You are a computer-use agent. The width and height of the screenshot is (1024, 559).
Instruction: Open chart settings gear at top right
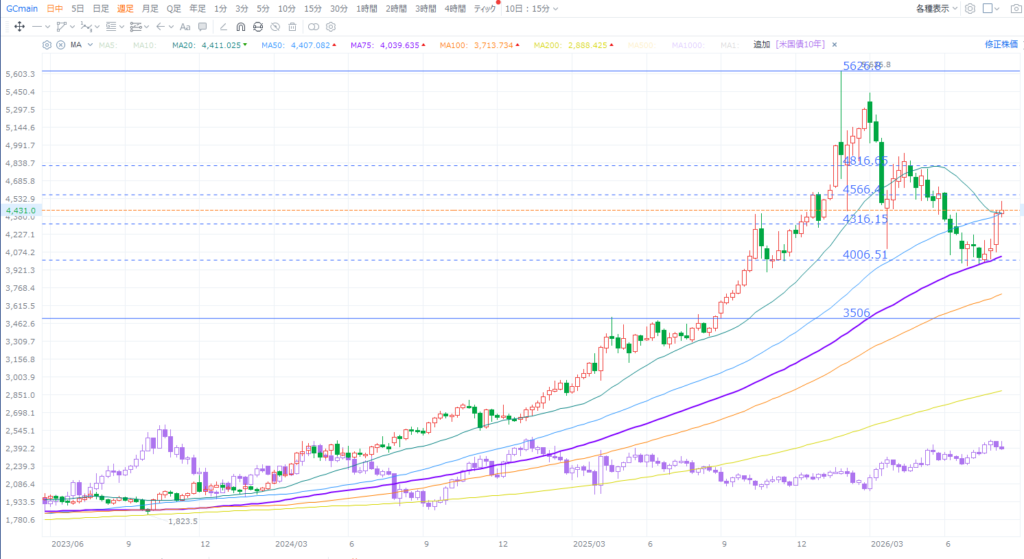970,8
